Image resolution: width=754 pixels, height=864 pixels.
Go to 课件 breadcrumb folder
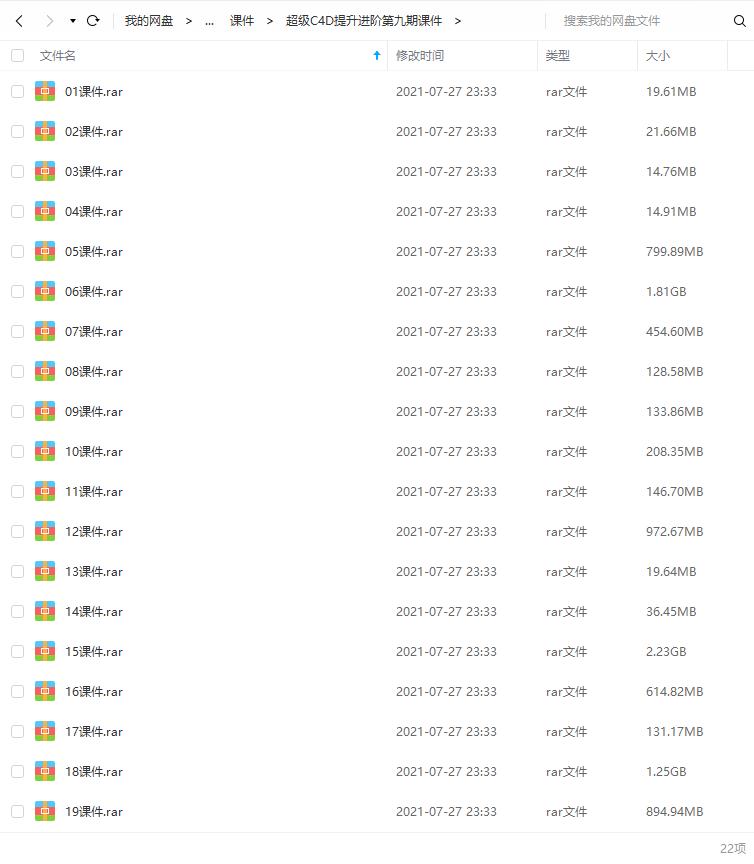pyautogui.click(x=242, y=21)
